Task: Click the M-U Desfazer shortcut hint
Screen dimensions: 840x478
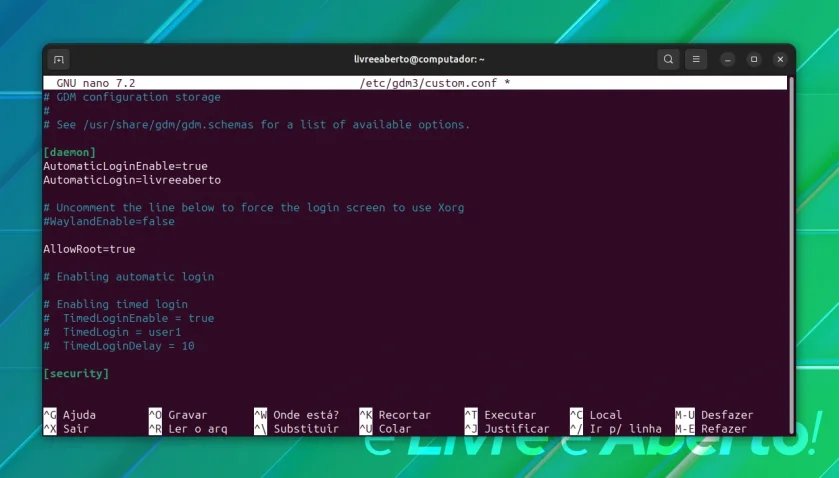Action: click(714, 415)
